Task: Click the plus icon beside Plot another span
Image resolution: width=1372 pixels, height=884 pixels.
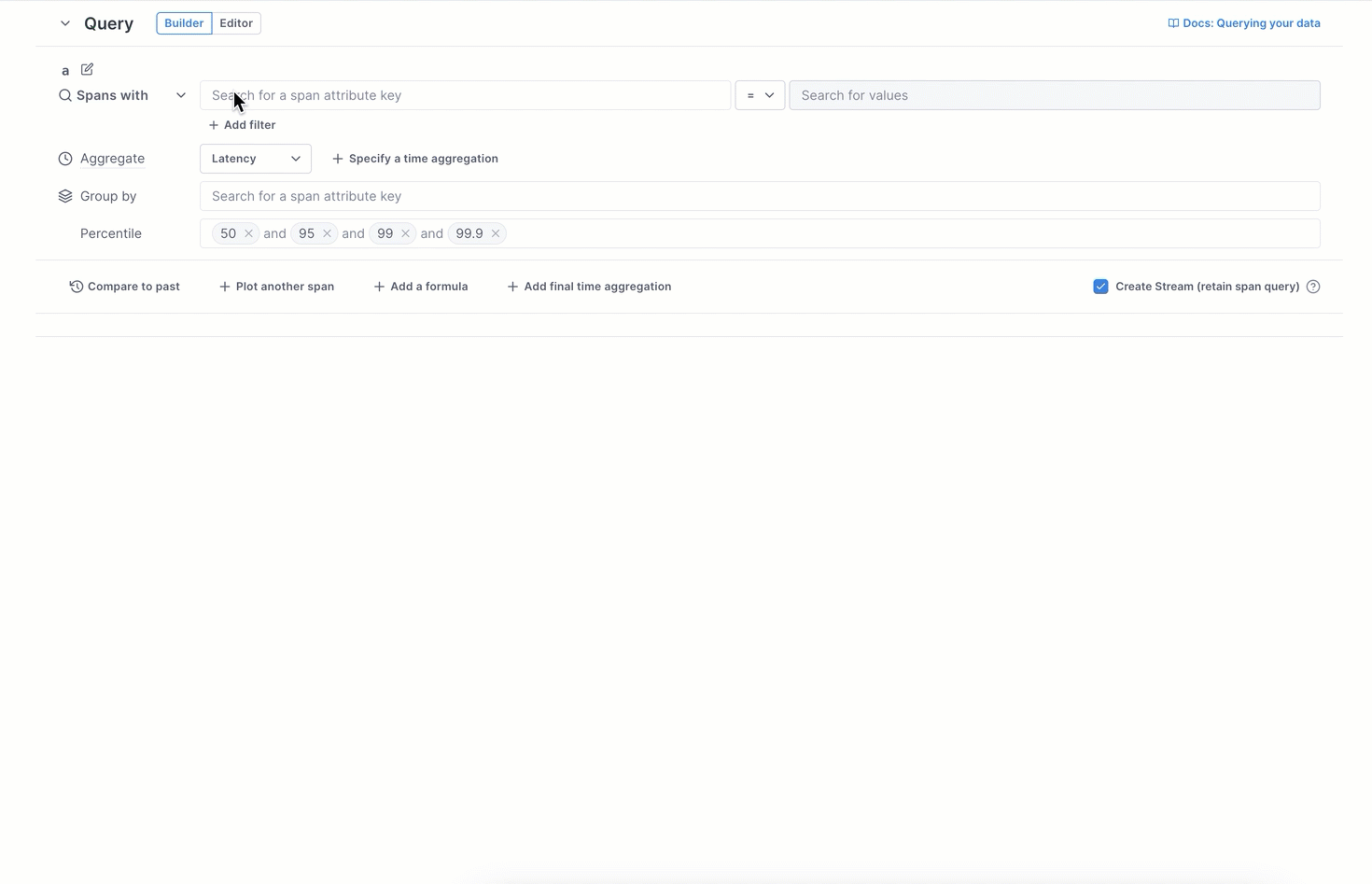Action: tap(226, 286)
